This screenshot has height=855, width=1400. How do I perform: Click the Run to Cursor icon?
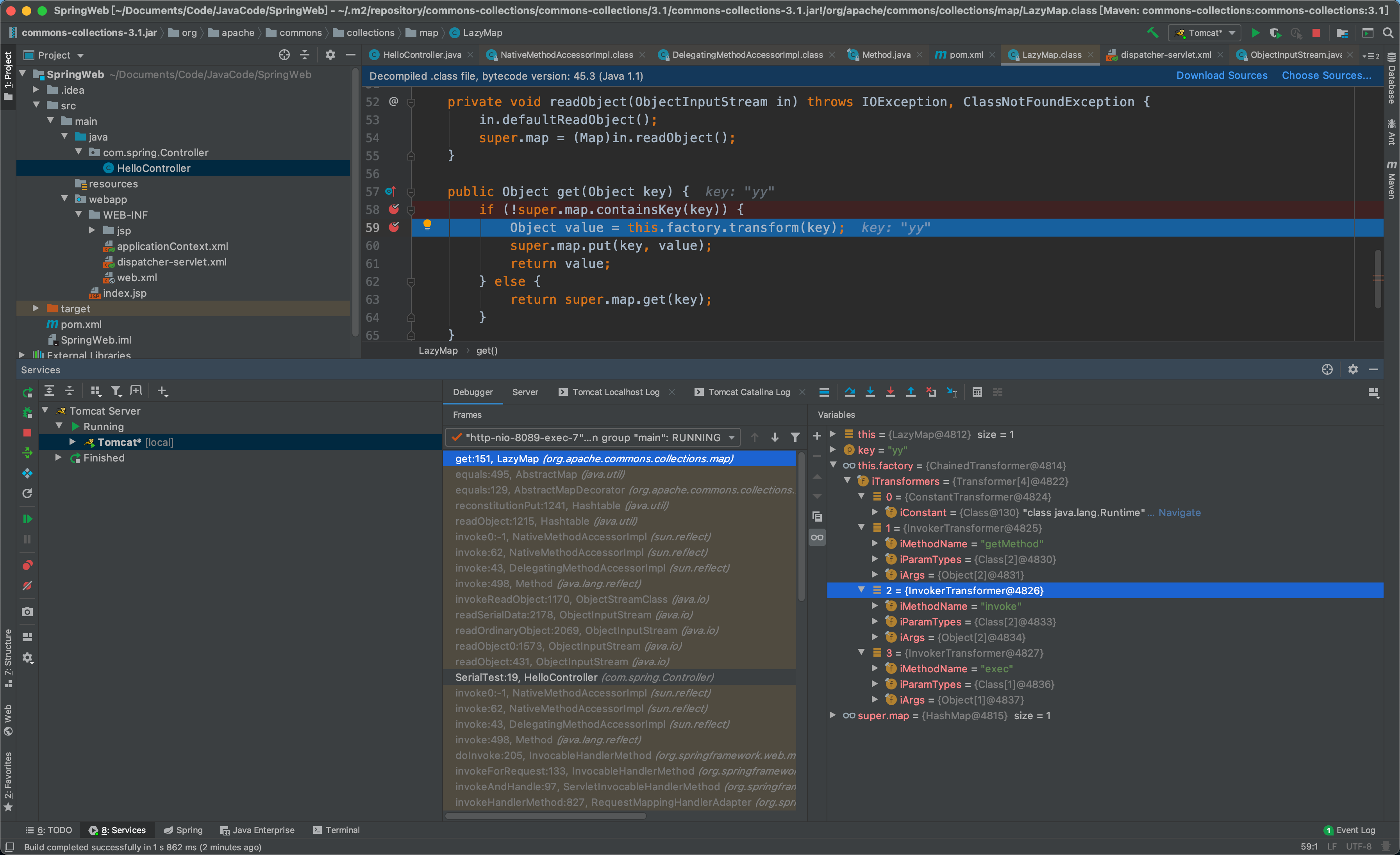(952, 392)
